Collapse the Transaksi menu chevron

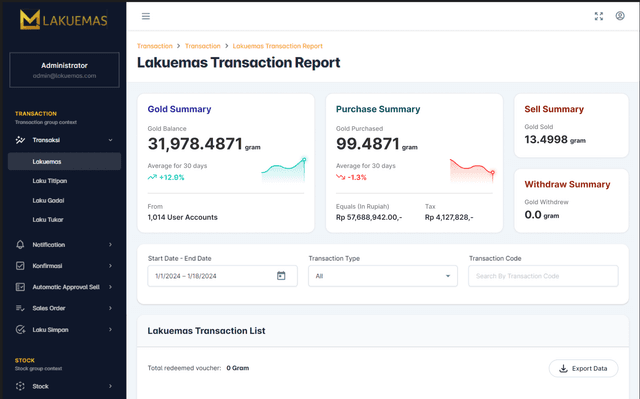[110, 140]
